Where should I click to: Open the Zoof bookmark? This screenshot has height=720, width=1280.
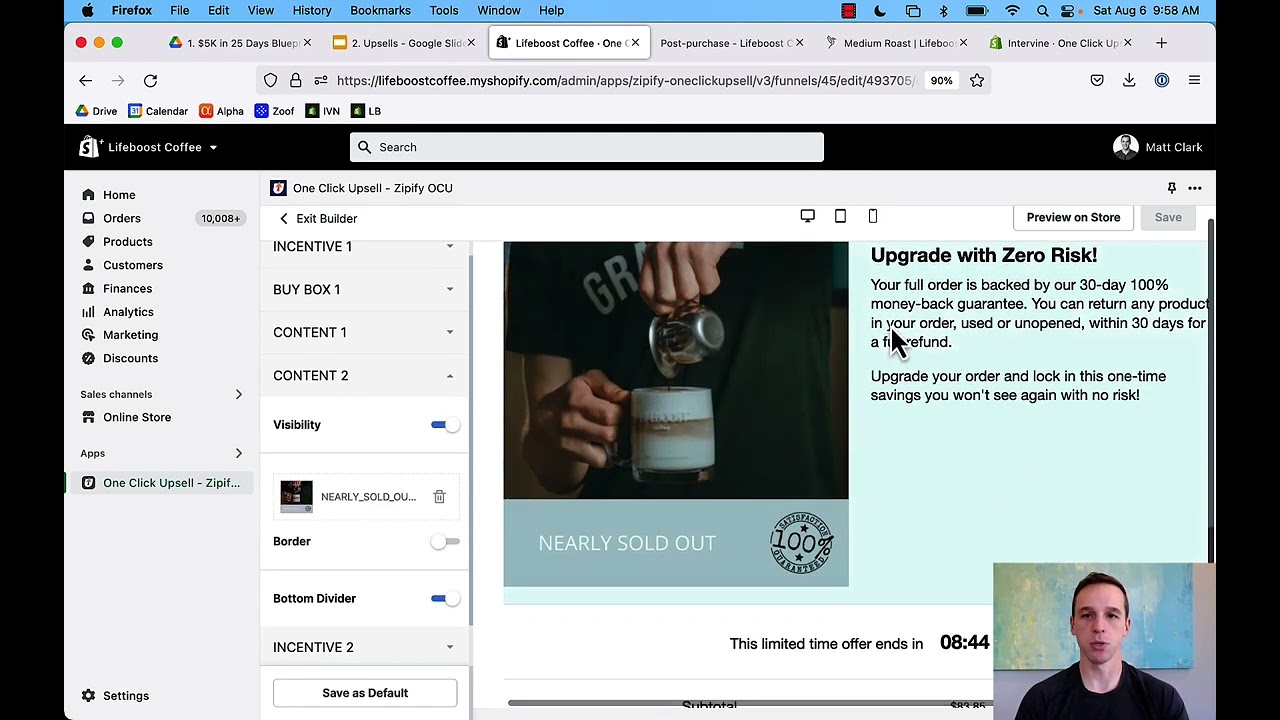[274, 111]
